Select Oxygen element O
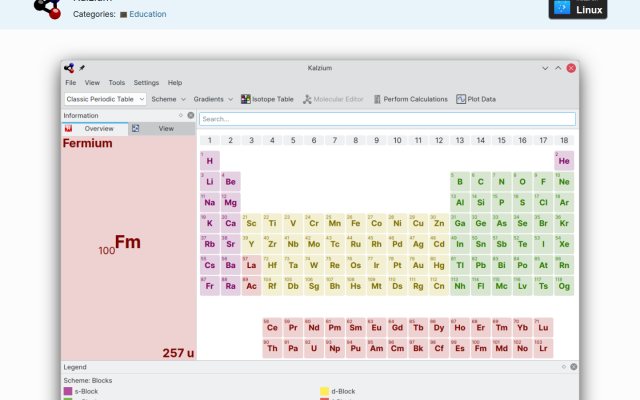Screen dimensions: 640x400 click(522, 182)
